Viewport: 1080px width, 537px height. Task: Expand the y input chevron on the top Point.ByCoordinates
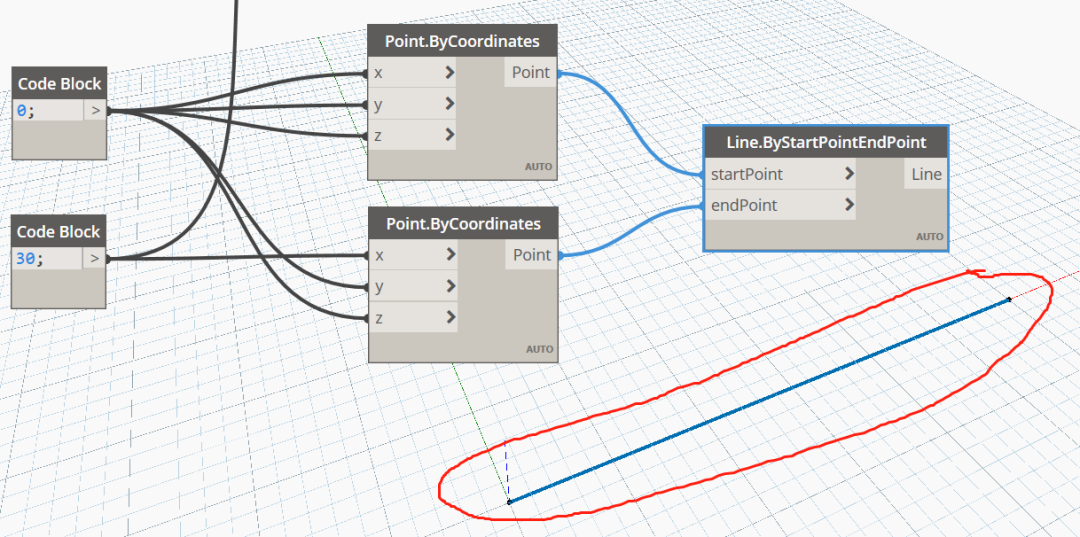(450, 103)
